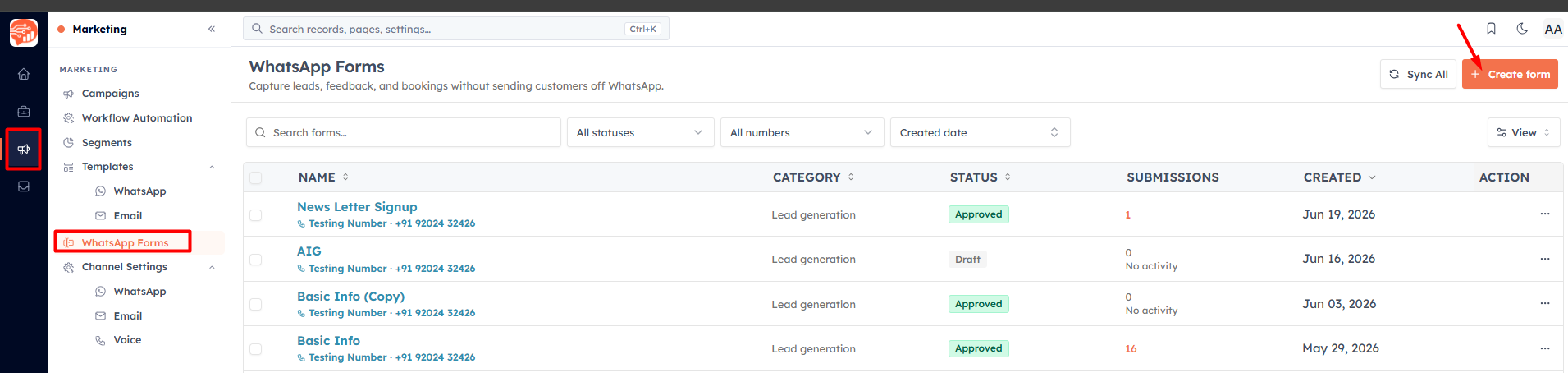Open the app logo in the top-left corner
1568x373 pixels.
24,33
